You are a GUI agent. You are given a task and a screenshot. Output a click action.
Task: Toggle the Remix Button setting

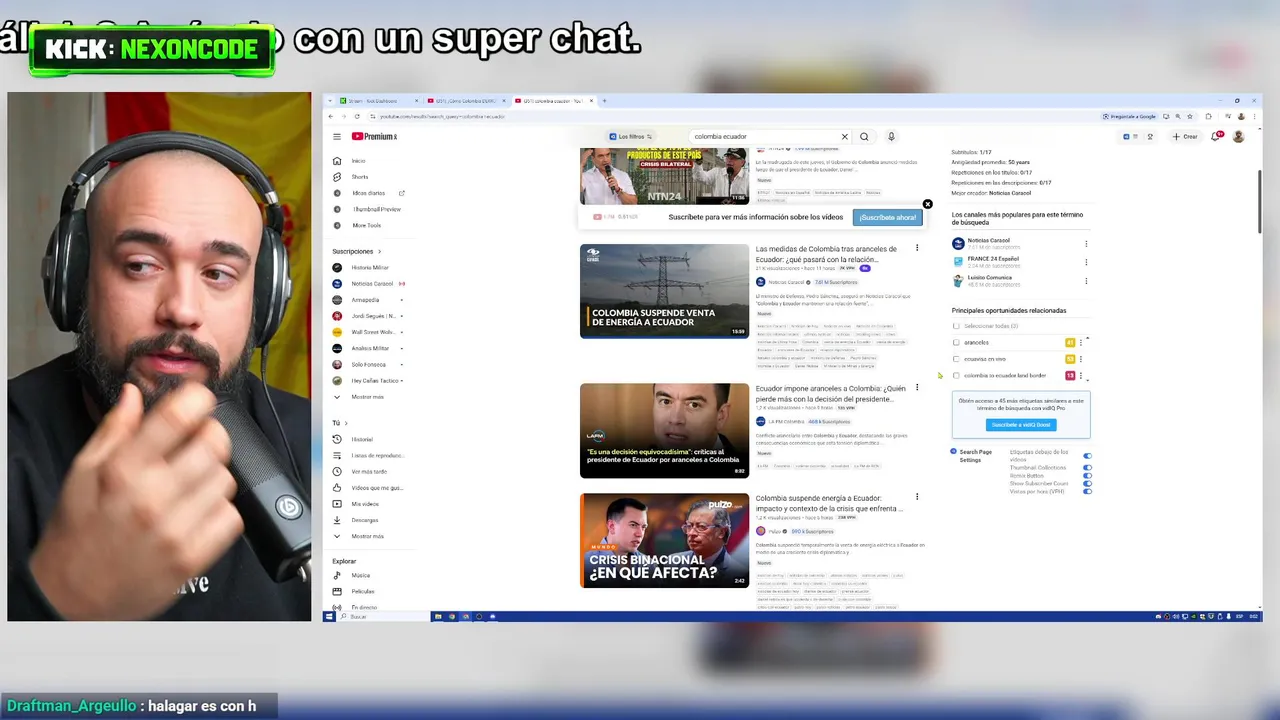[x=1087, y=475]
